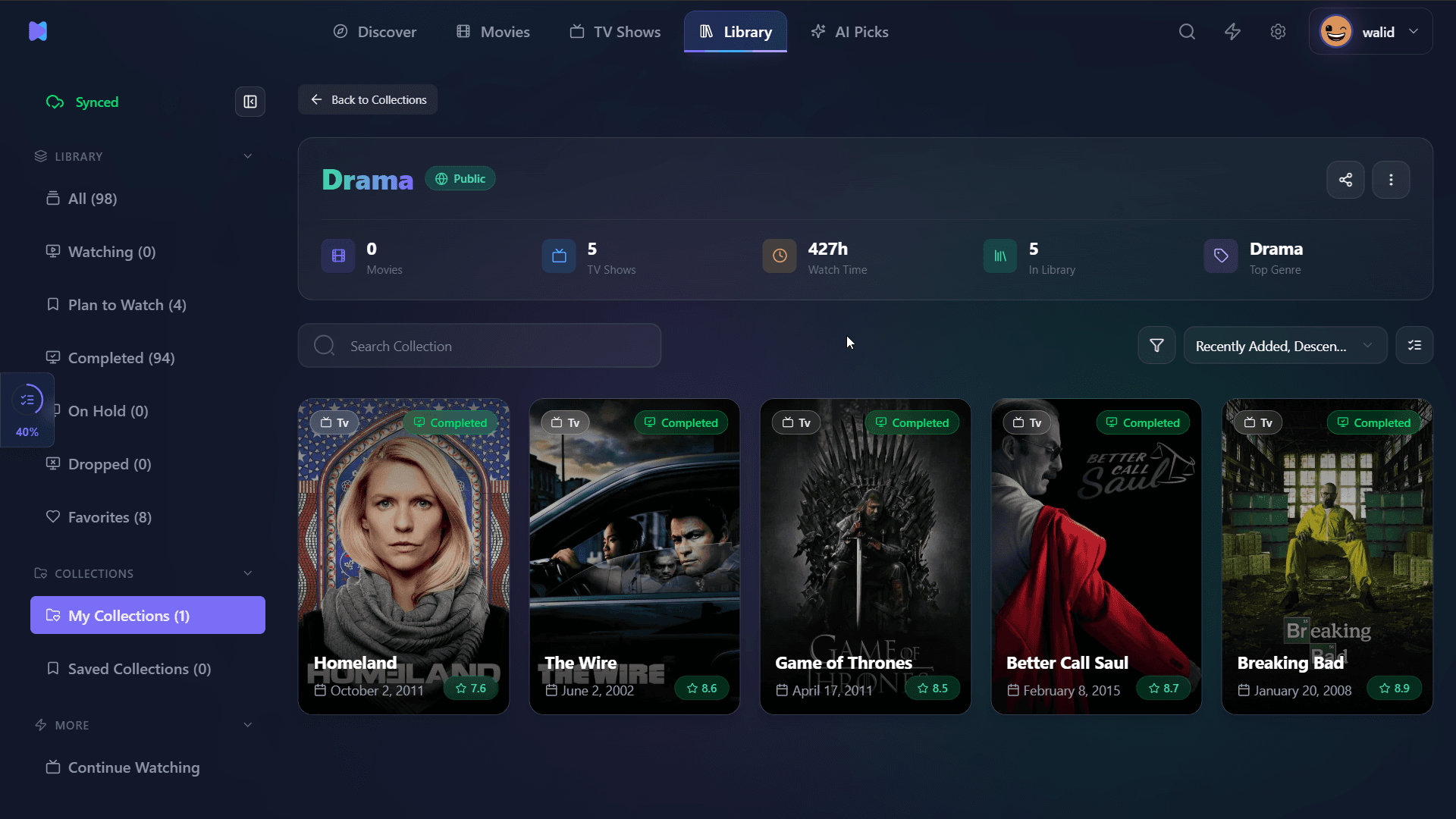Focus the Search Collection field
This screenshot has height=819, width=1456.
click(x=479, y=346)
